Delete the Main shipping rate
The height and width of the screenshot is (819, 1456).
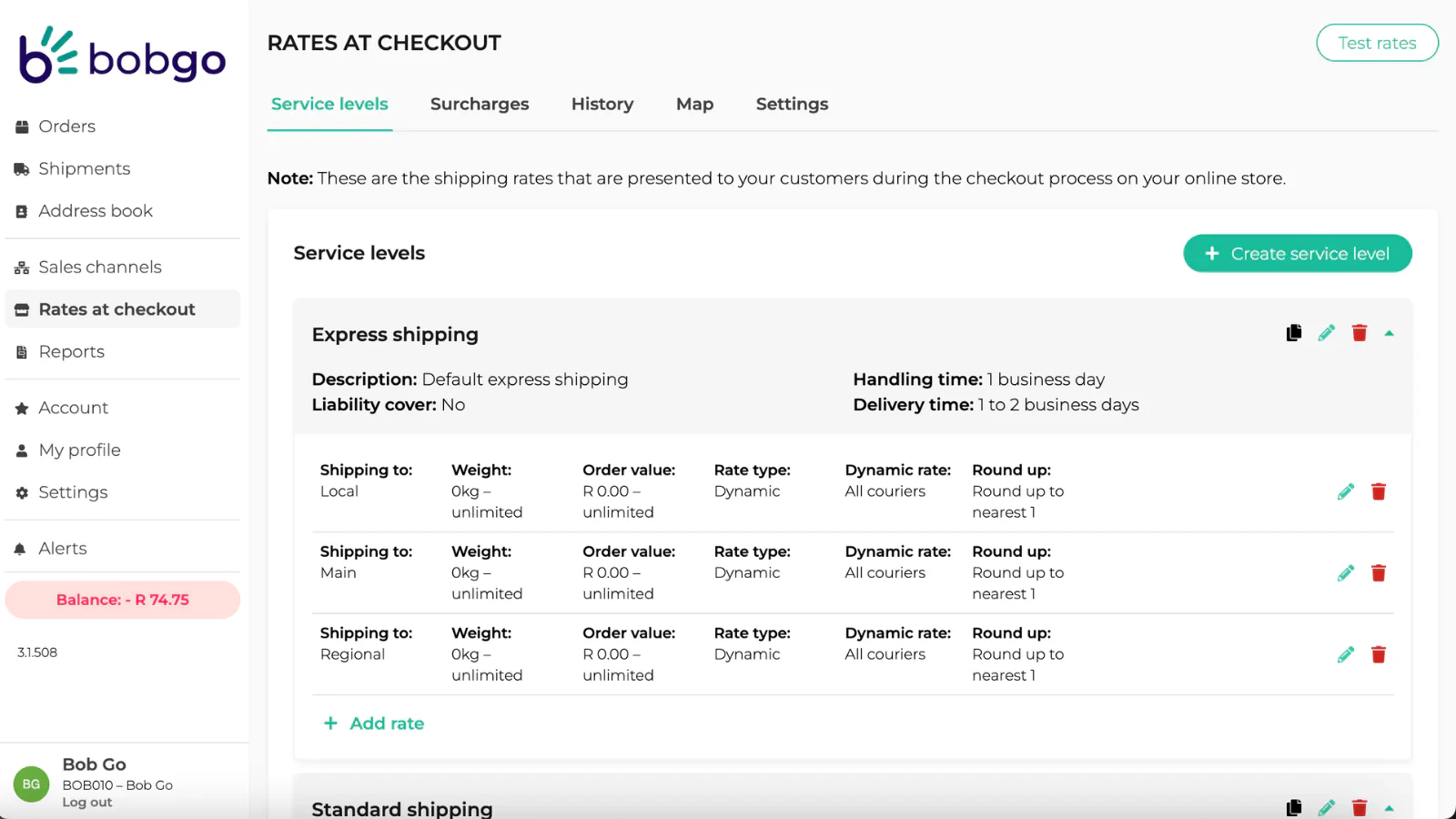[x=1379, y=573]
